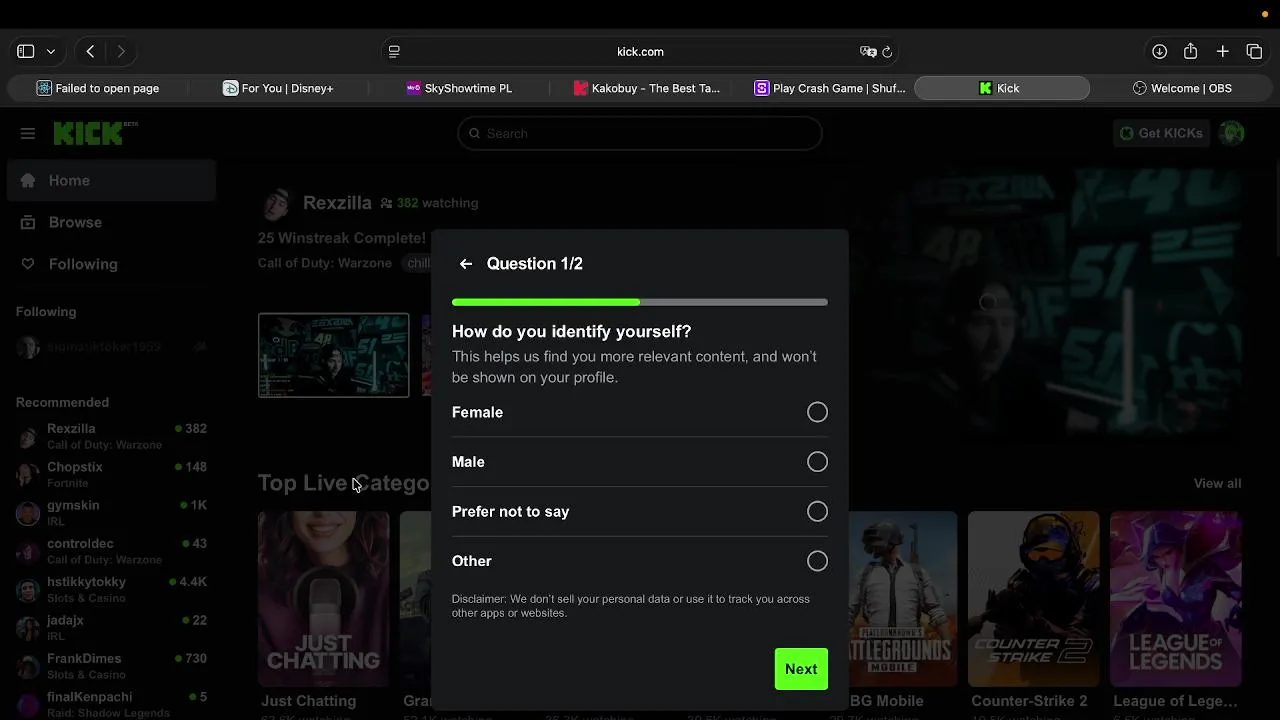Screen dimensions: 1280x720
Task: Click the Browse icon in sidebar
Action: [28, 222]
